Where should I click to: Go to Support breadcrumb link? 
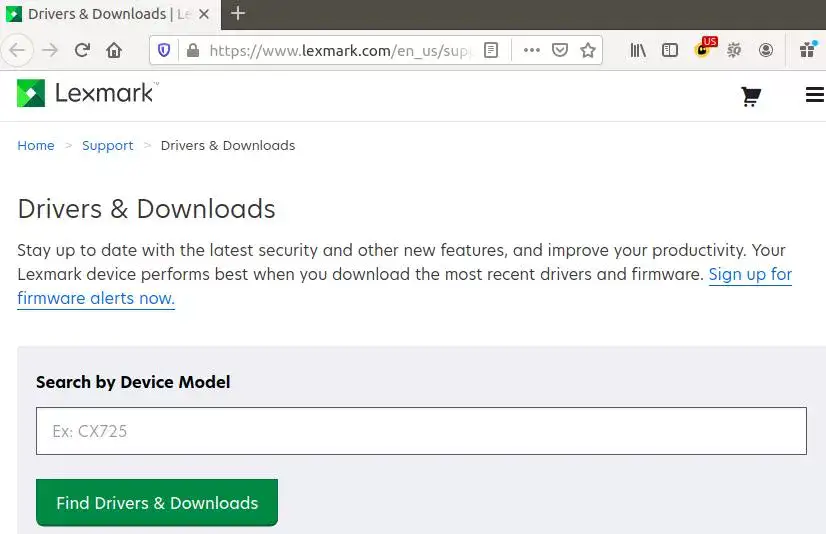[x=107, y=145]
